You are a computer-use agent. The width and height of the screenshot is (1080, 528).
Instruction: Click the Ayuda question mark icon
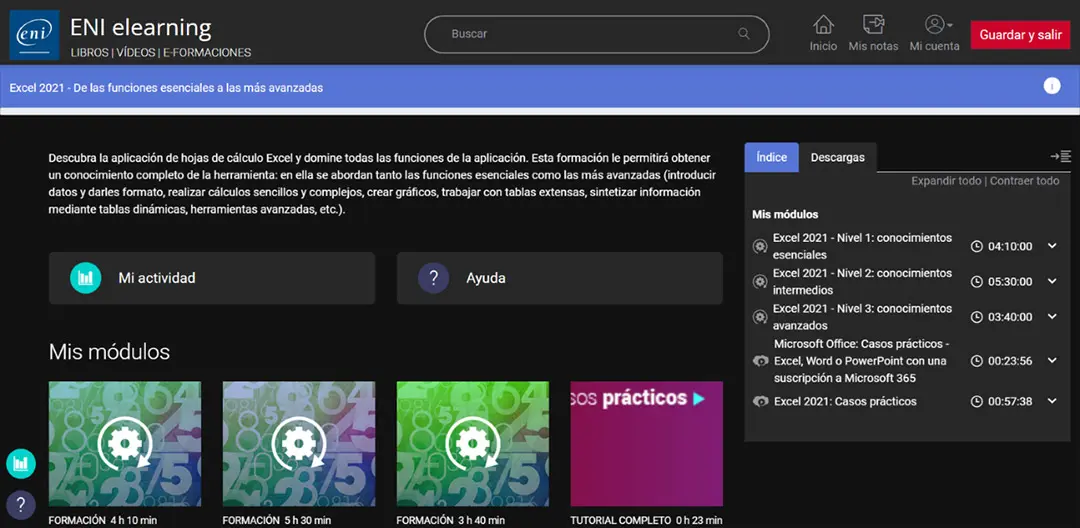(x=433, y=278)
